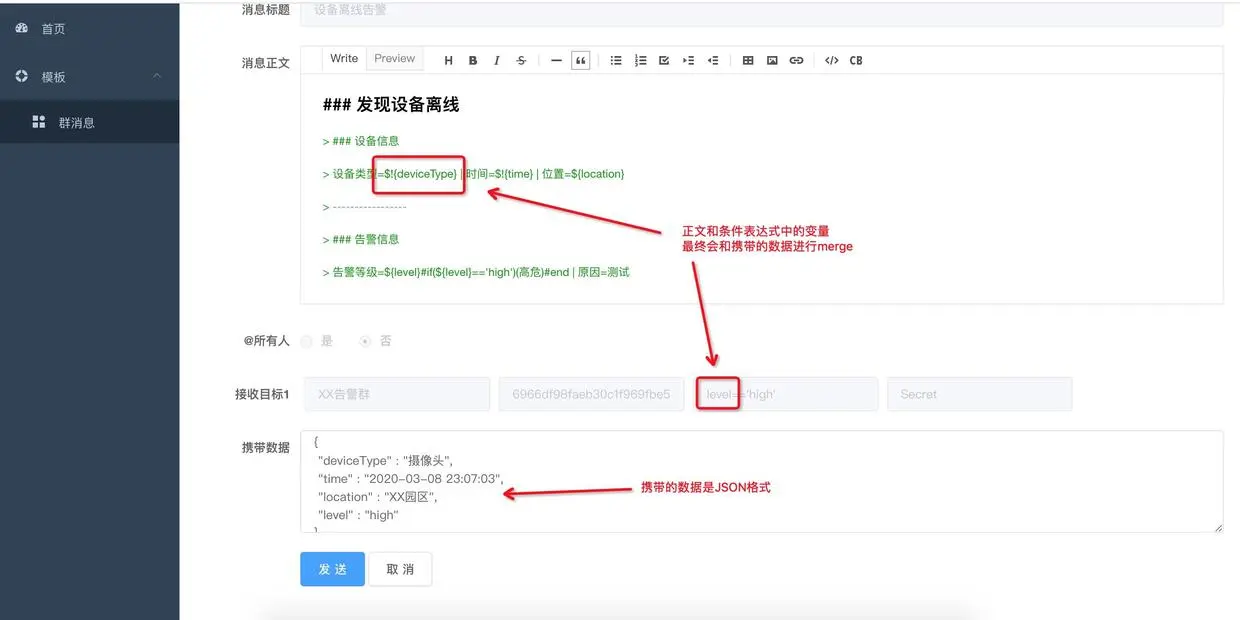This screenshot has height=620, width=1240.
Task: Click the 群消息 grid icon
Action: (x=39, y=122)
